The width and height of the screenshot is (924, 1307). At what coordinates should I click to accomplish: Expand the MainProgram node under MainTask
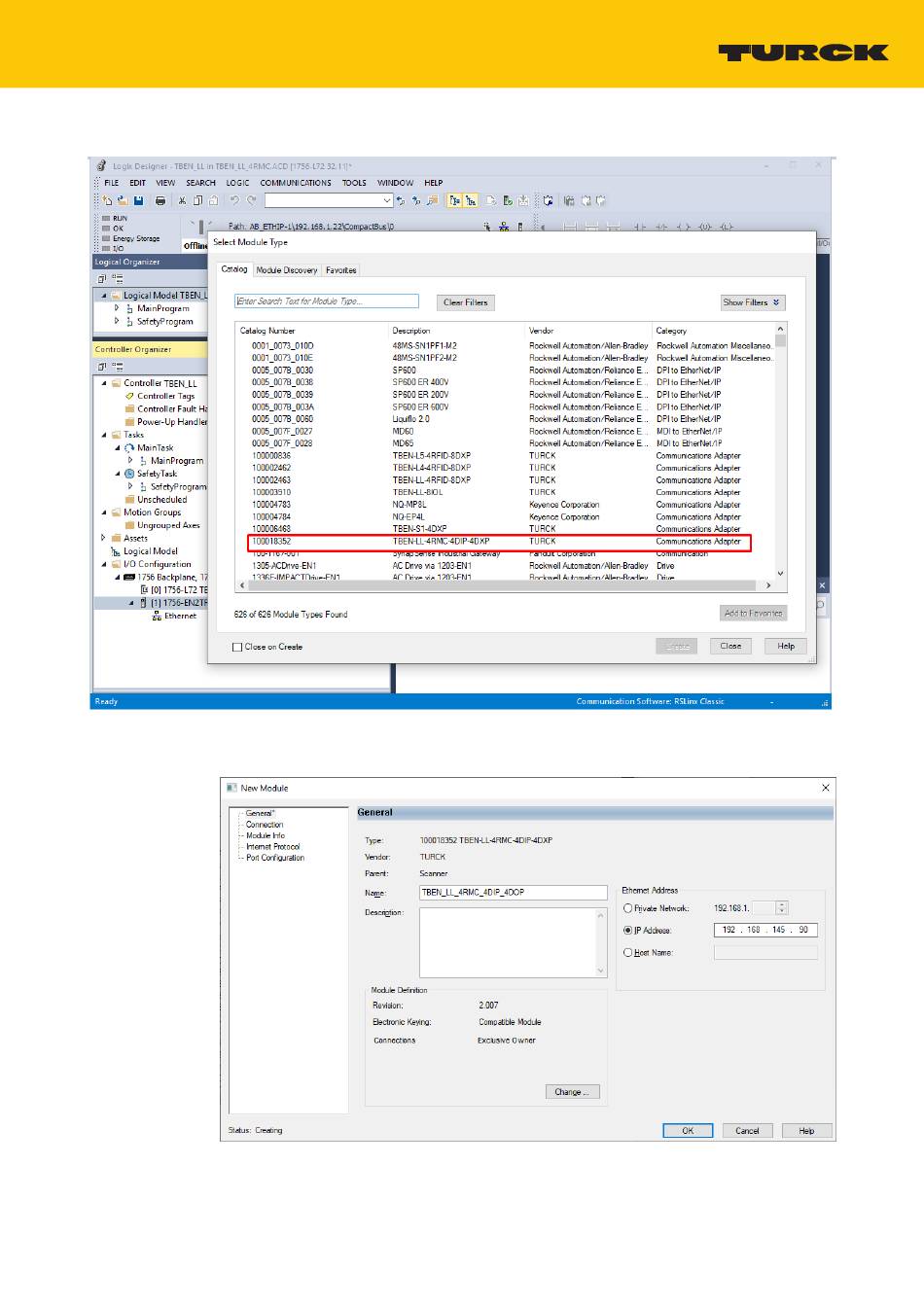coord(131,461)
